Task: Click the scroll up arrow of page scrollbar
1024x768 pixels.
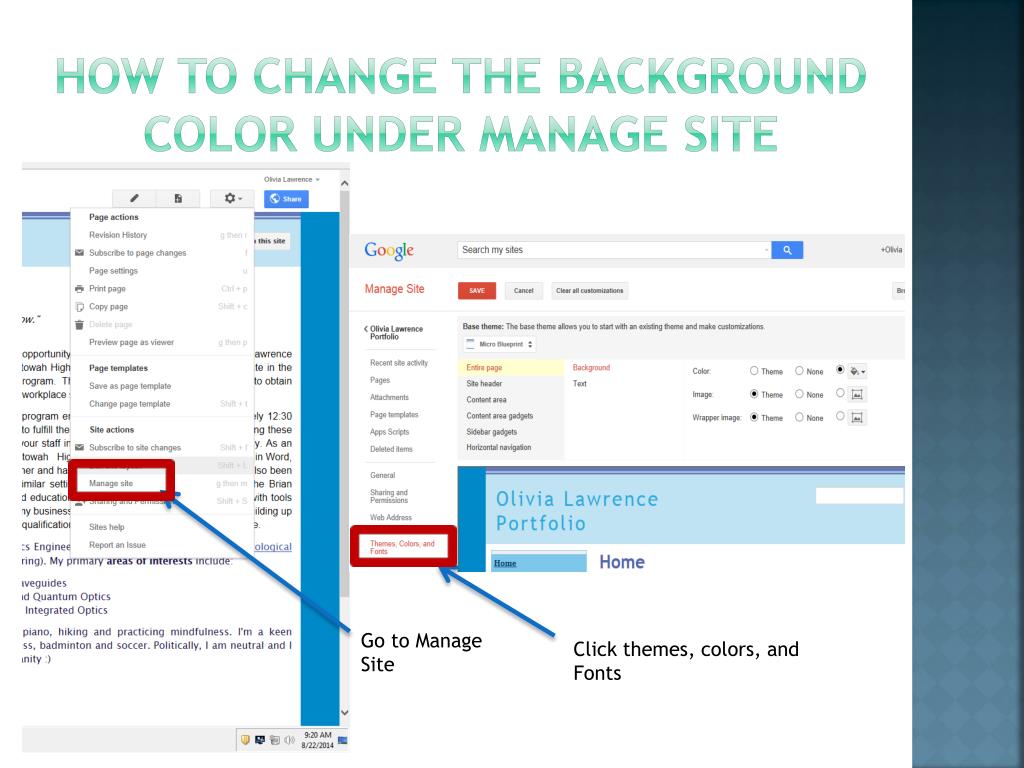Action: (344, 184)
